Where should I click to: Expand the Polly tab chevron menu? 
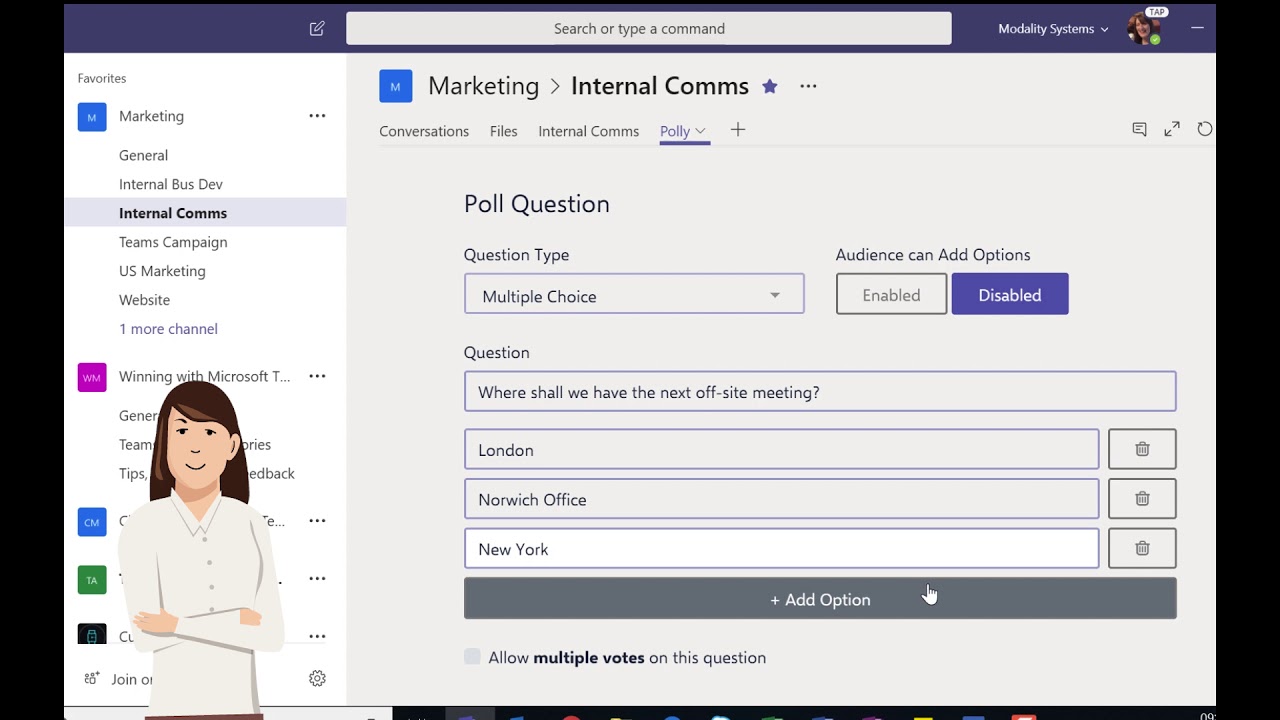[x=700, y=131]
